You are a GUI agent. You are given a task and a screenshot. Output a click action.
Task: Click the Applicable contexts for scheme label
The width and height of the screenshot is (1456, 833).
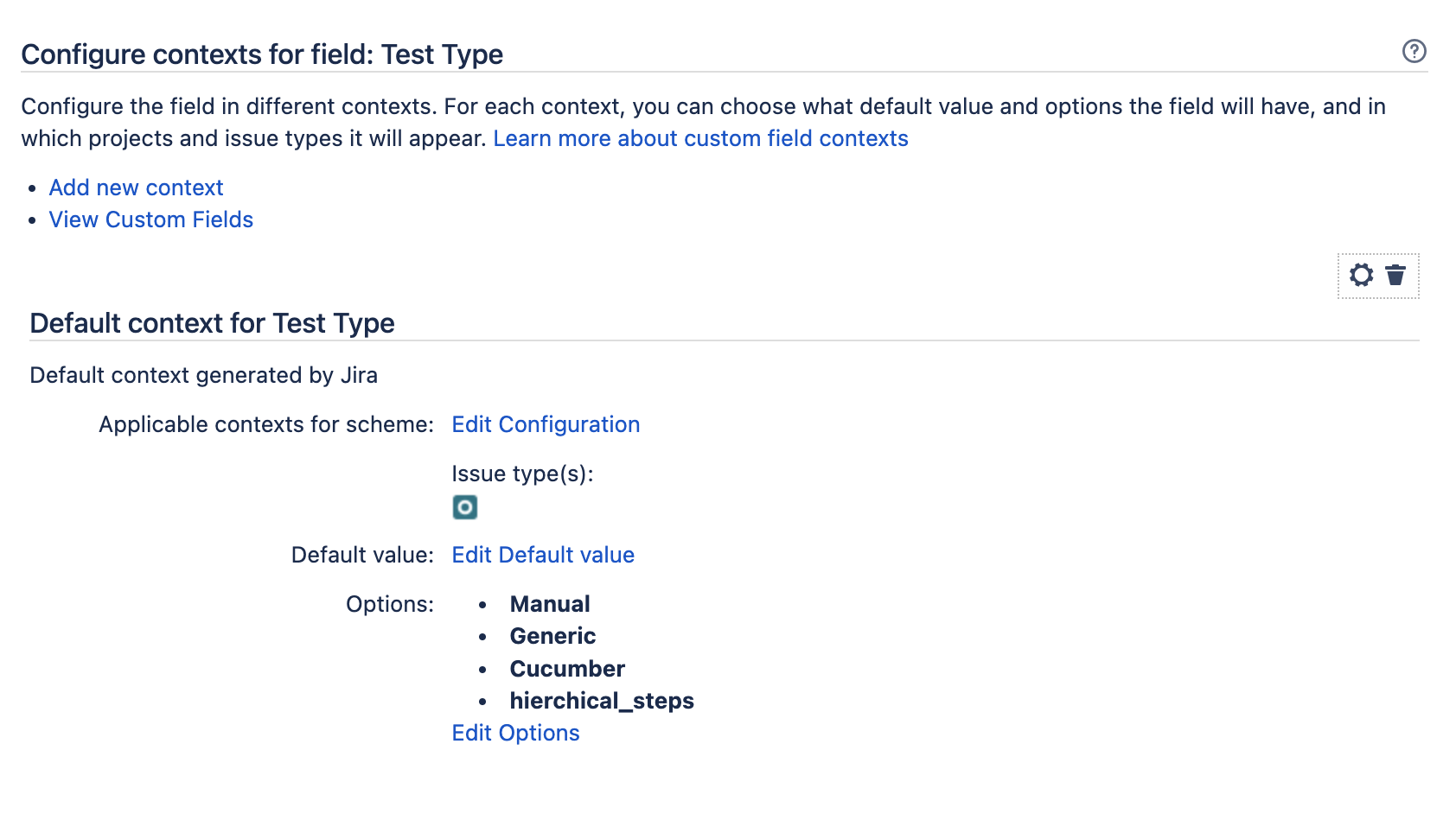tap(266, 424)
